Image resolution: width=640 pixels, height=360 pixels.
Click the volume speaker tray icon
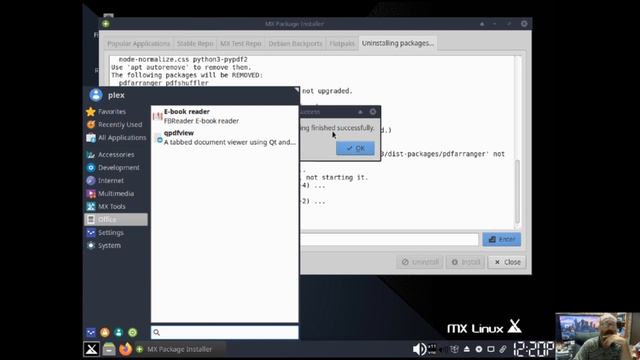pos(419,349)
